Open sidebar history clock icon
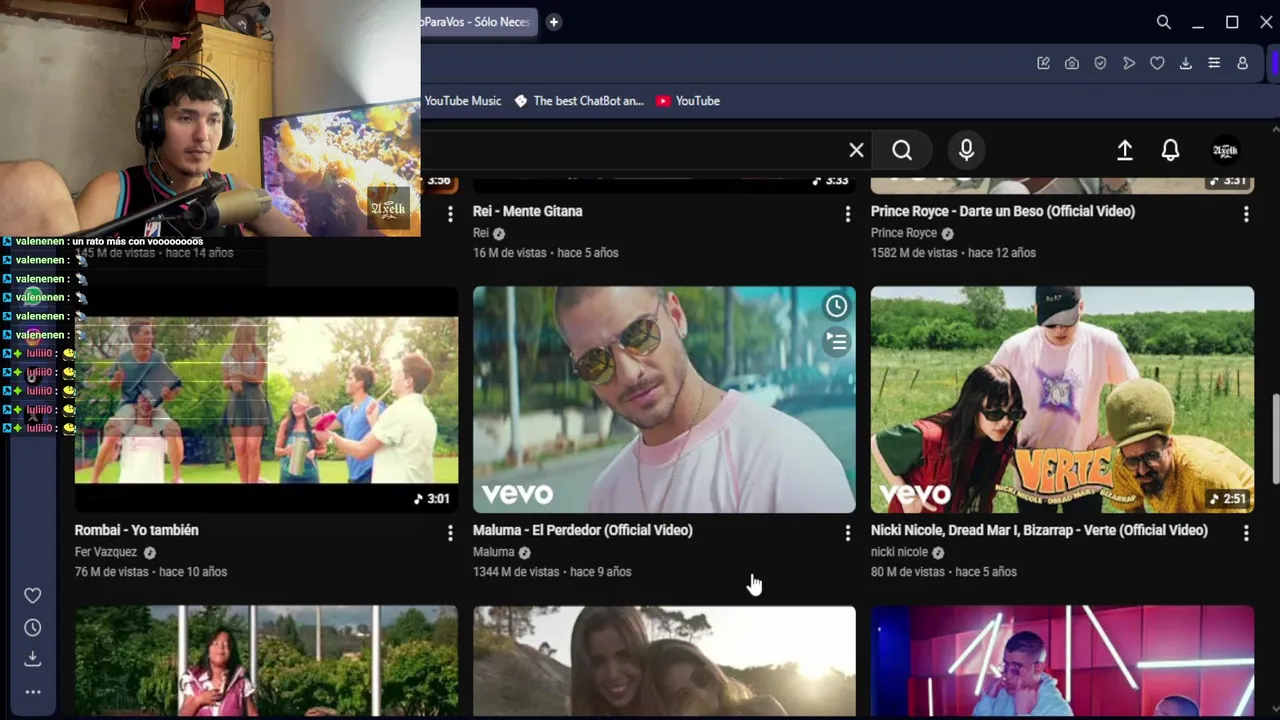The image size is (1280, 720). click(x=33, y=628)
